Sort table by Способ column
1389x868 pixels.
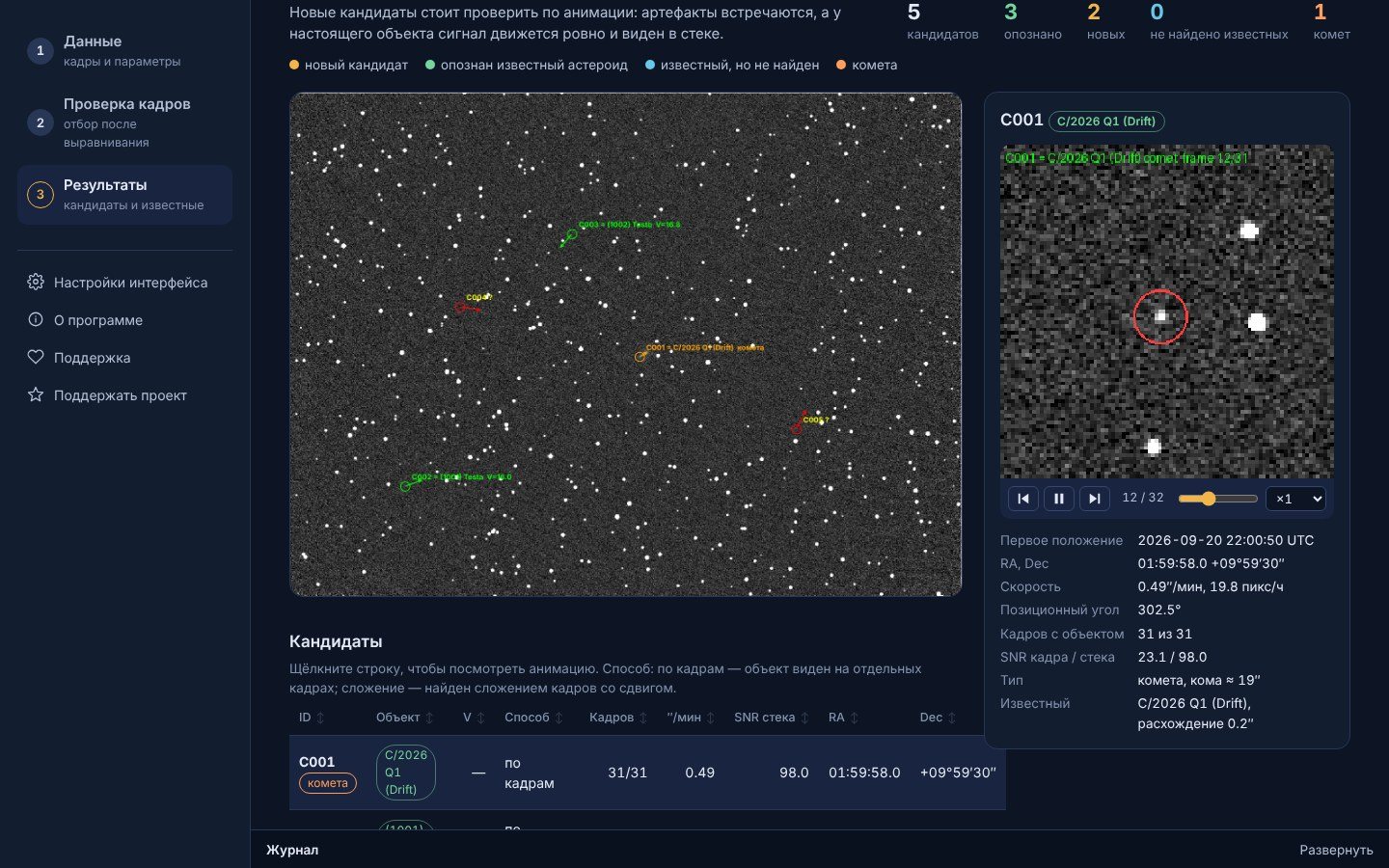point(534,718)
